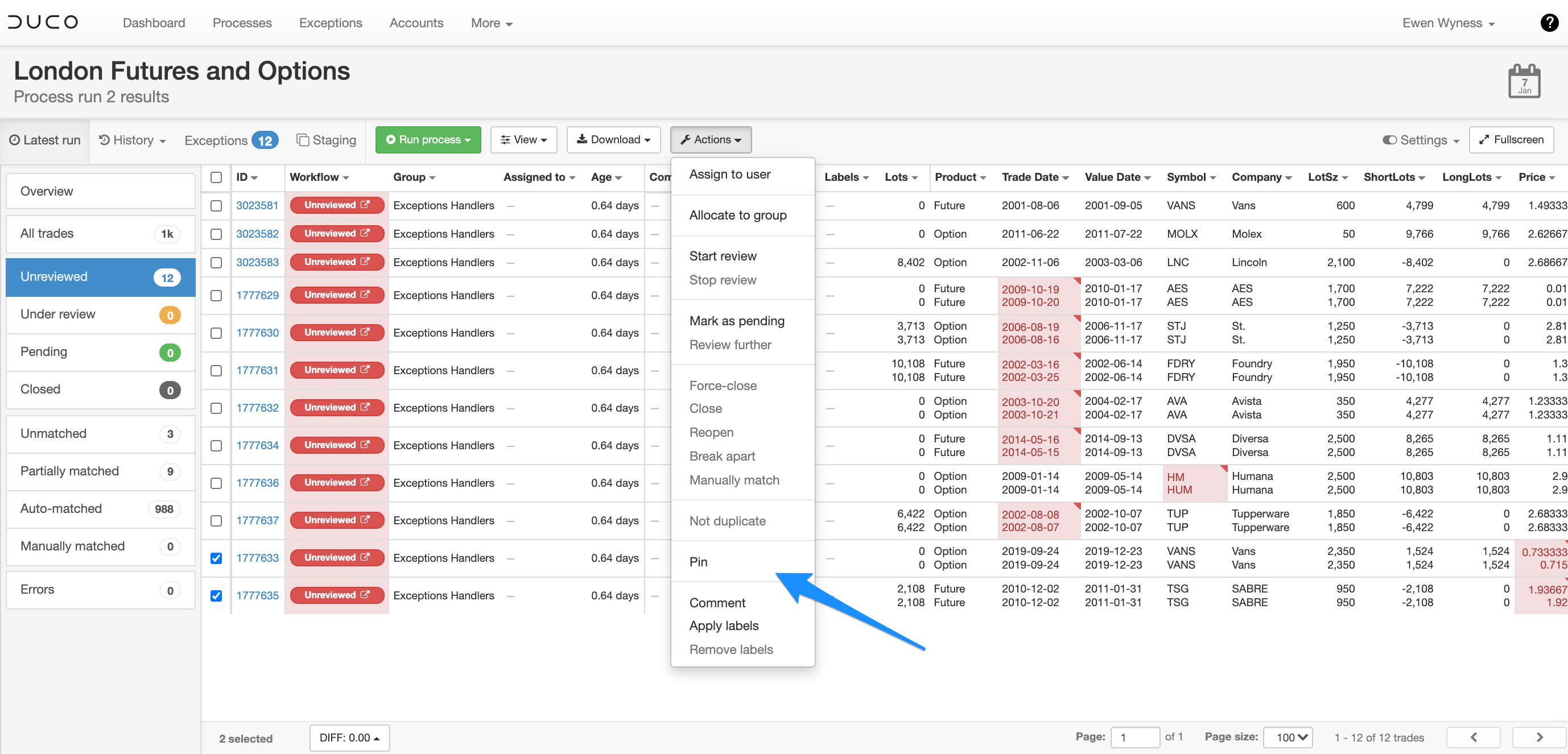Viewport: 1568px width, 754px height.
Task: Choose Assign to user from Actions menu
Action: 730,174
